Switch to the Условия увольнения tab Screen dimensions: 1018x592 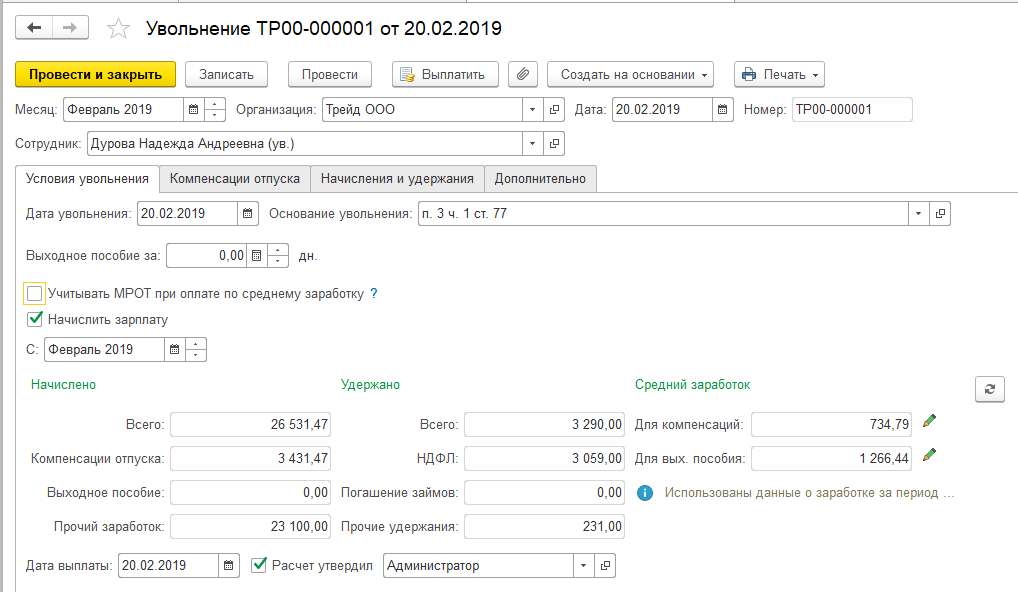(x=87, y=179)
